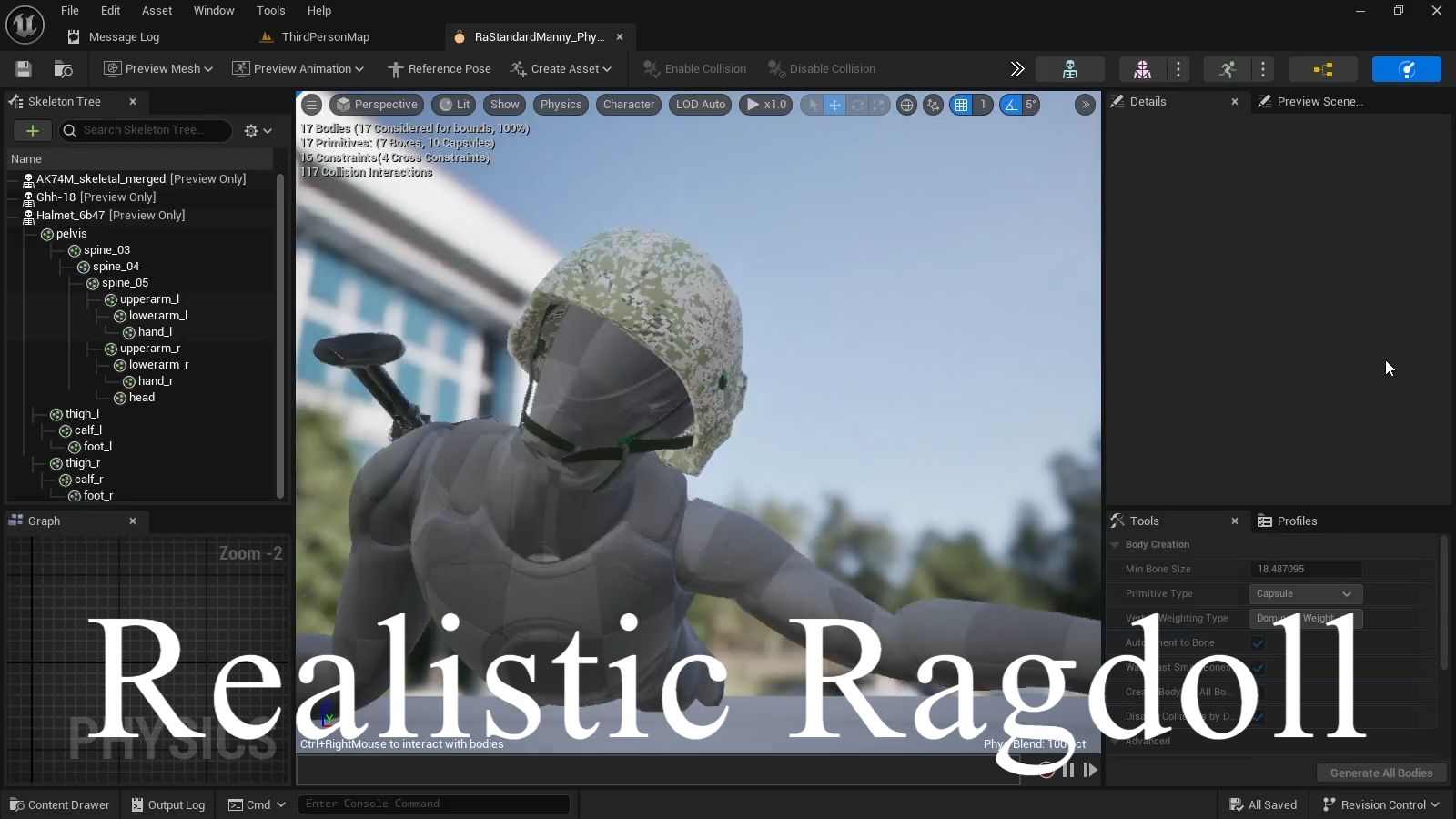The width and height of the screenshot is (1456, 819).
Task: Switch to Skeleton editor mode icon
Action: pyautogui.click(x=1070, y=69)
